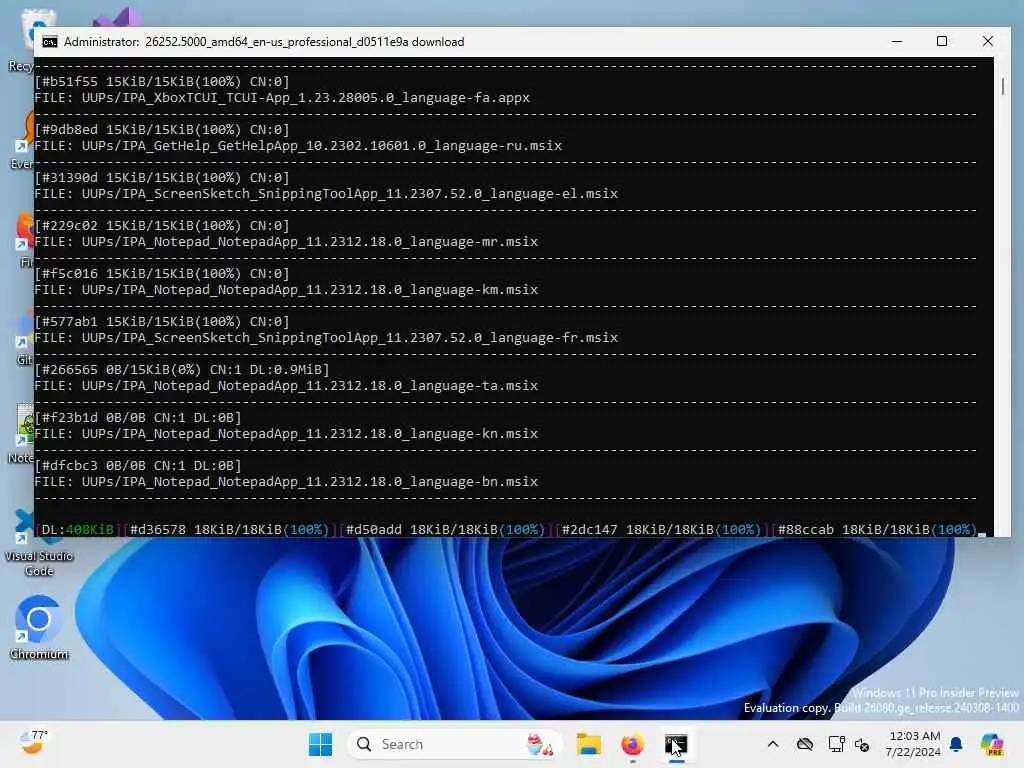Click line with NotepadApp language-bn.msix
The image size is (1024, 768).
pyautogui.click(x=286, y=482)
